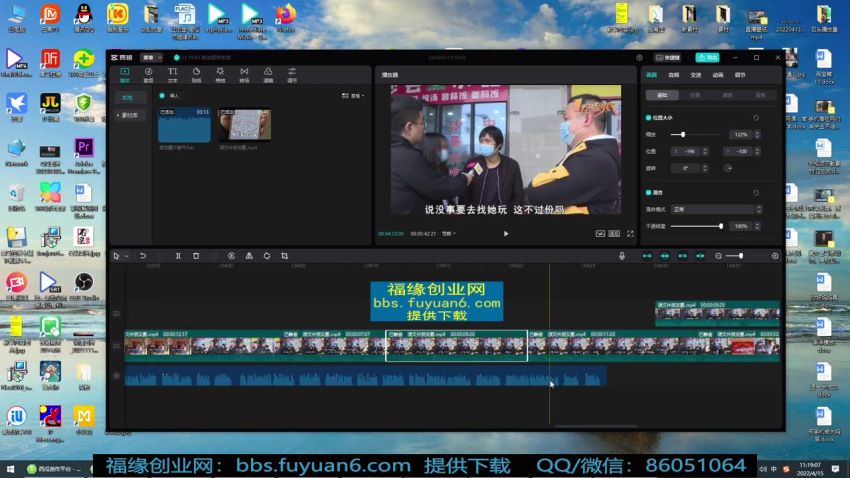850x478 pixels.
Task: Open the 转场 (Transitions) icon
Action: pos(244,75)
